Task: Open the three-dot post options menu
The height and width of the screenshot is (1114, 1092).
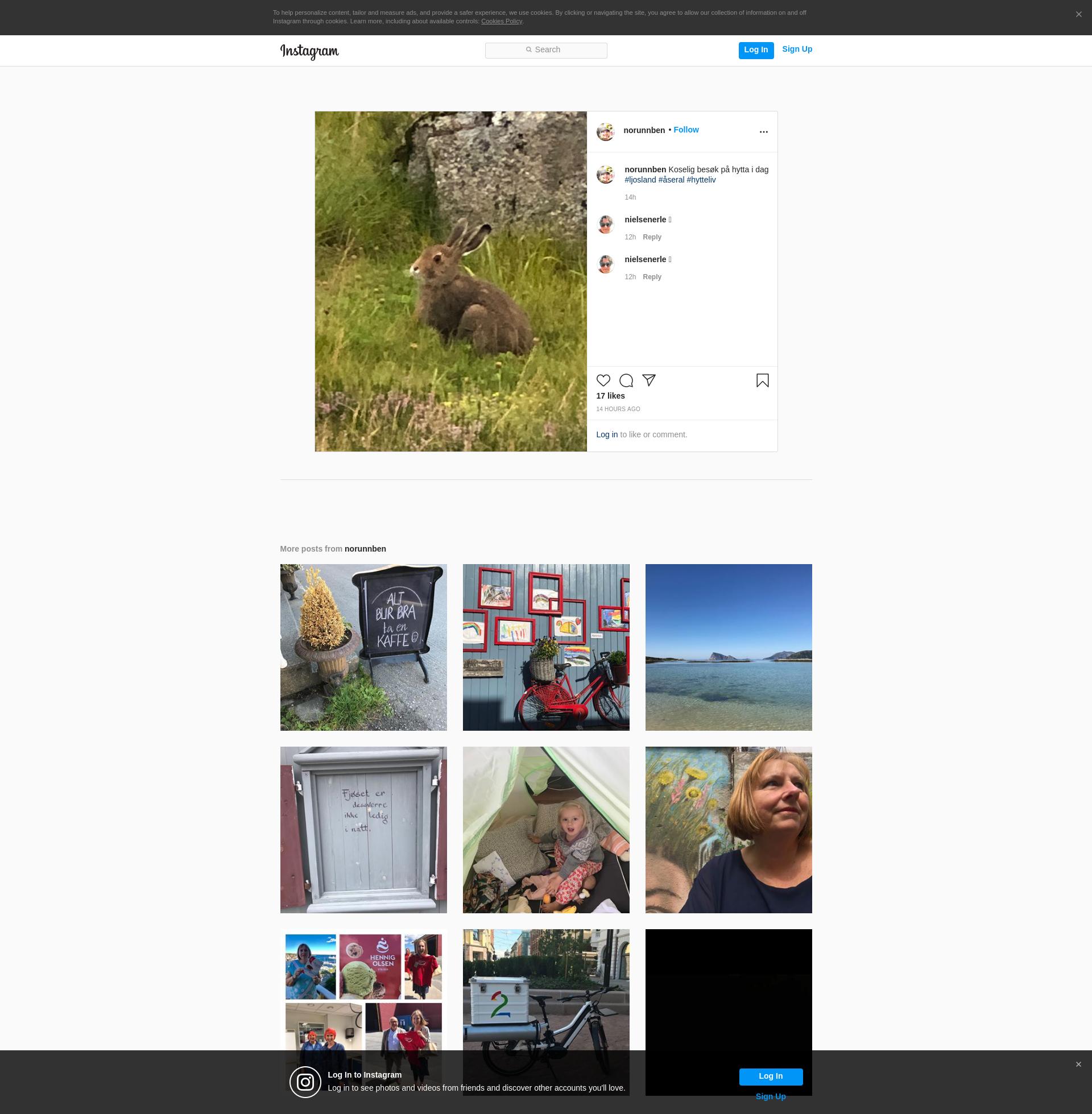Action: click(763, 132)
